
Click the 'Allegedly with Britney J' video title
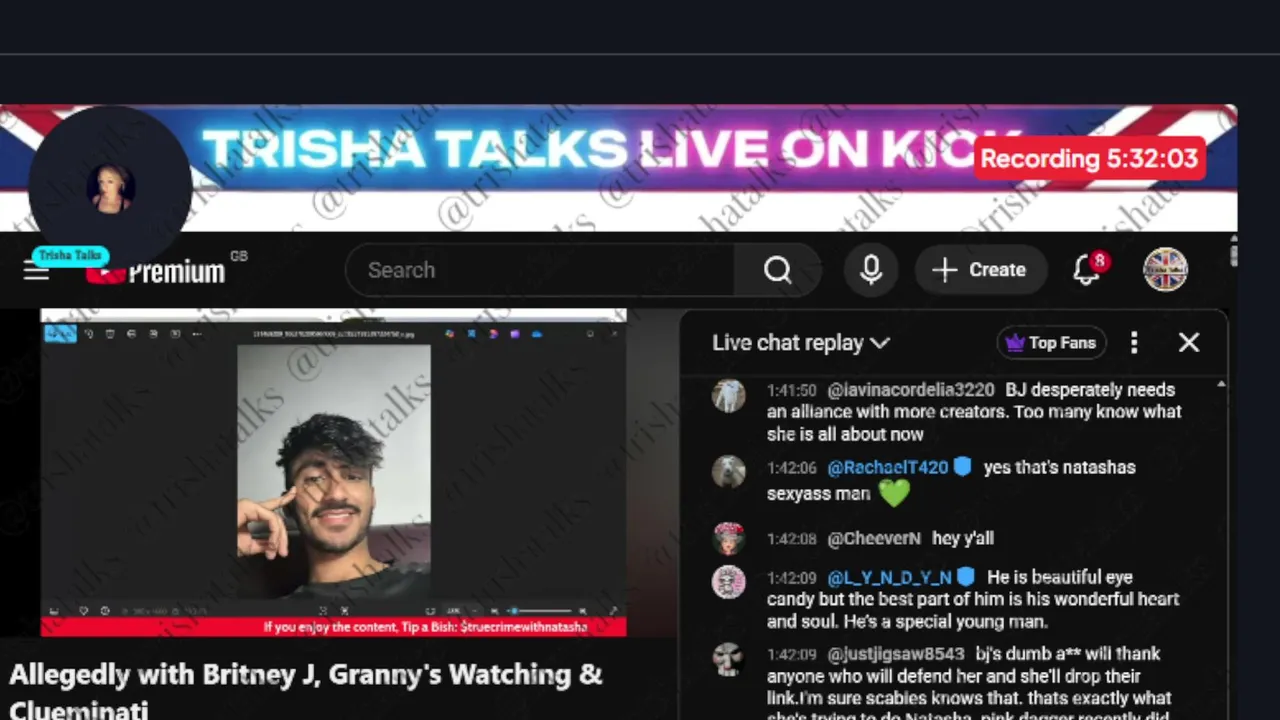pyautogui.click(x=306, y=692)
